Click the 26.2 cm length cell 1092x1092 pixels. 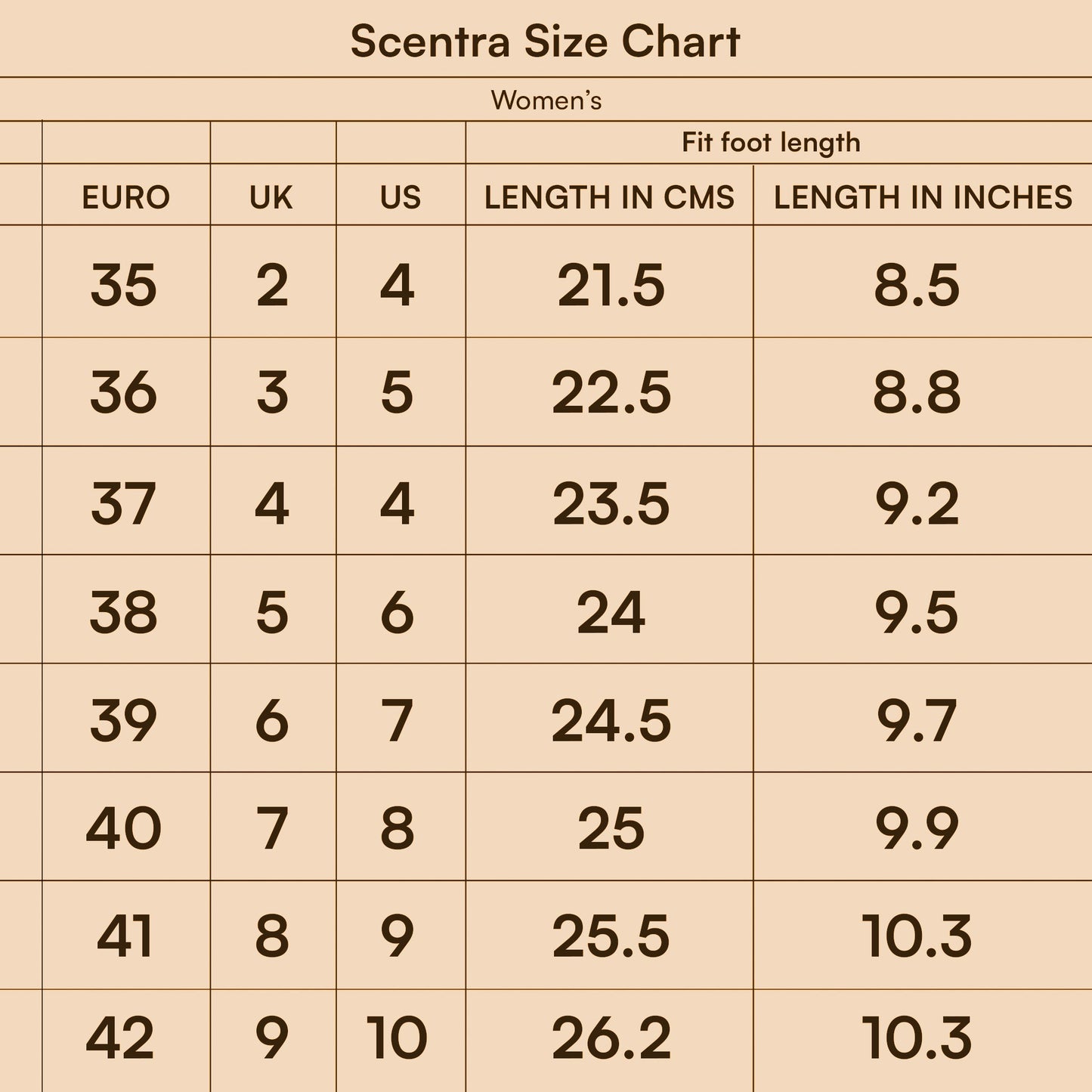tap(611, 1037)
